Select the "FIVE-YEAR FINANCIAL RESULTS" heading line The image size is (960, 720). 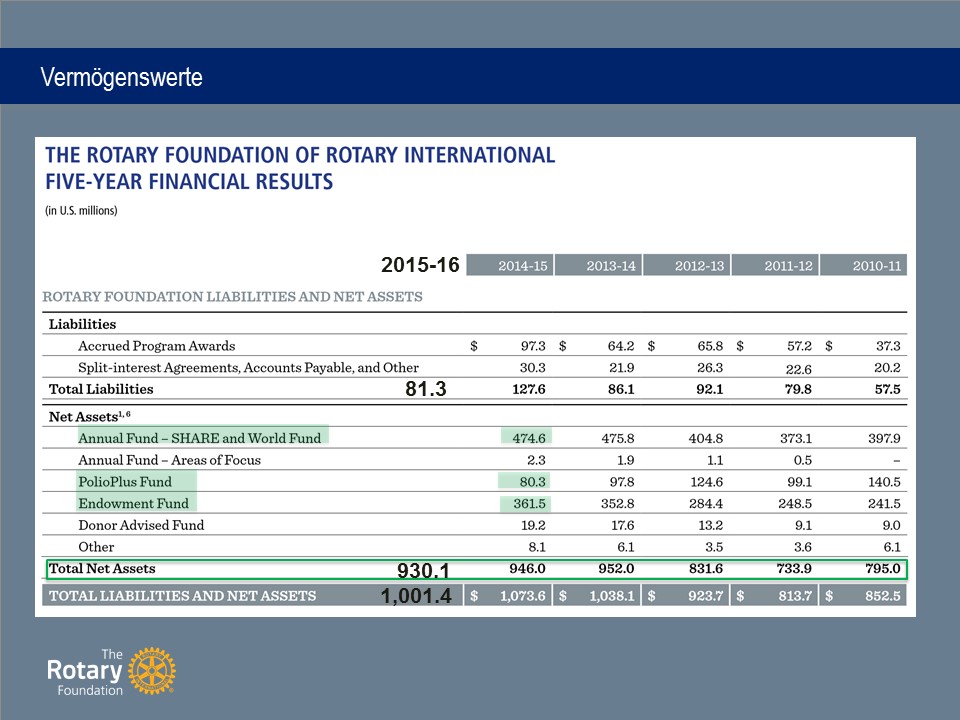189,182
